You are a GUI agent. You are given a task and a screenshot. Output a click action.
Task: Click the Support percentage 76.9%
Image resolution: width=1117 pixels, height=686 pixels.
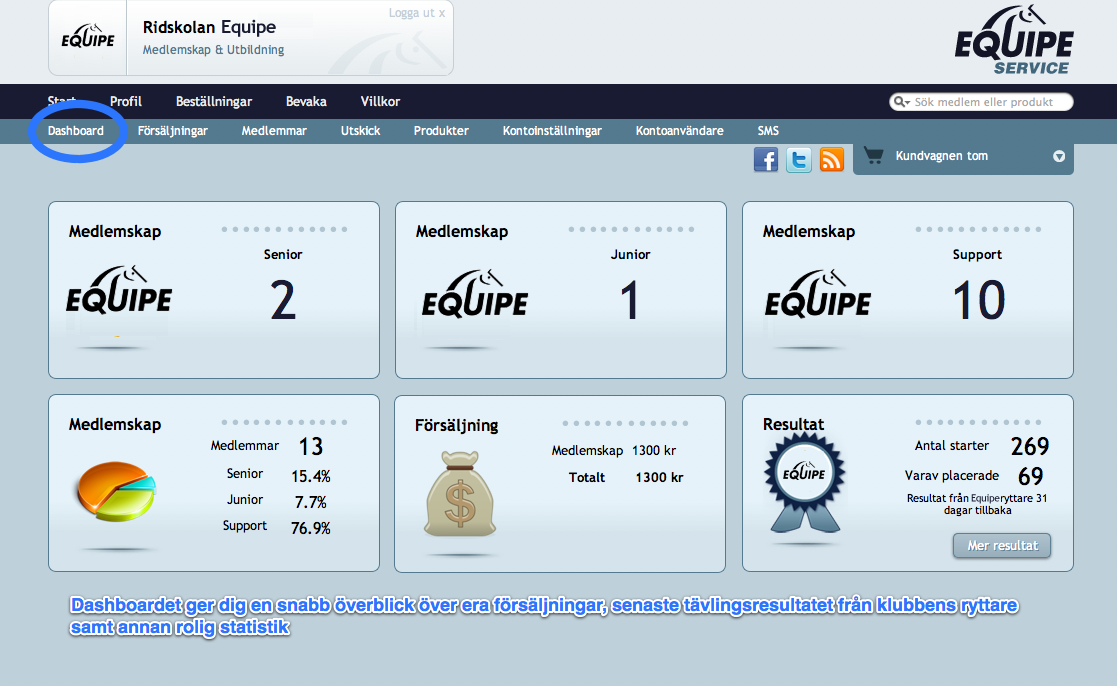(x=311, y=528)
